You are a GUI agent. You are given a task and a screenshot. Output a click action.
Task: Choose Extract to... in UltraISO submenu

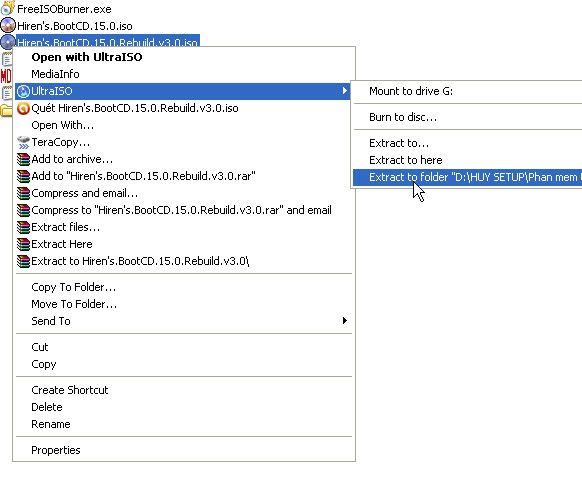[x=467, y=143]
